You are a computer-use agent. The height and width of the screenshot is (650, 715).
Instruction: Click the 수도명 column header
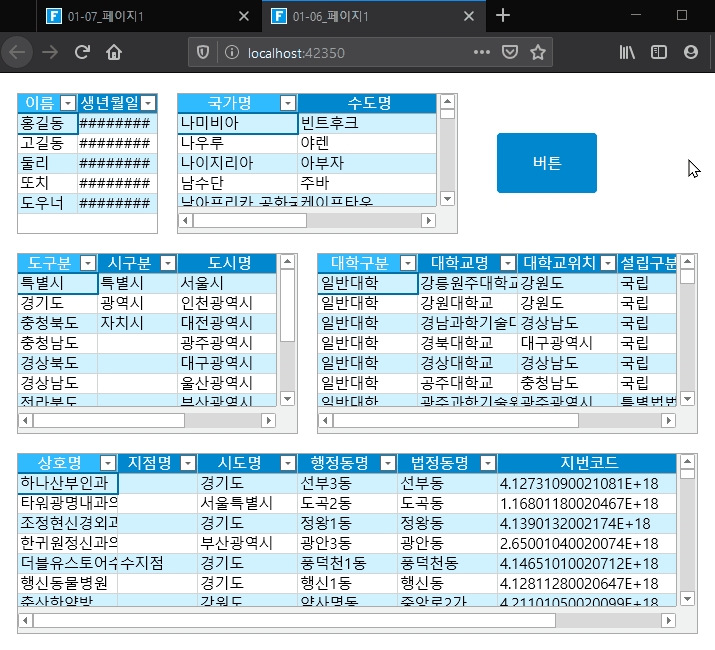(367, 103)
